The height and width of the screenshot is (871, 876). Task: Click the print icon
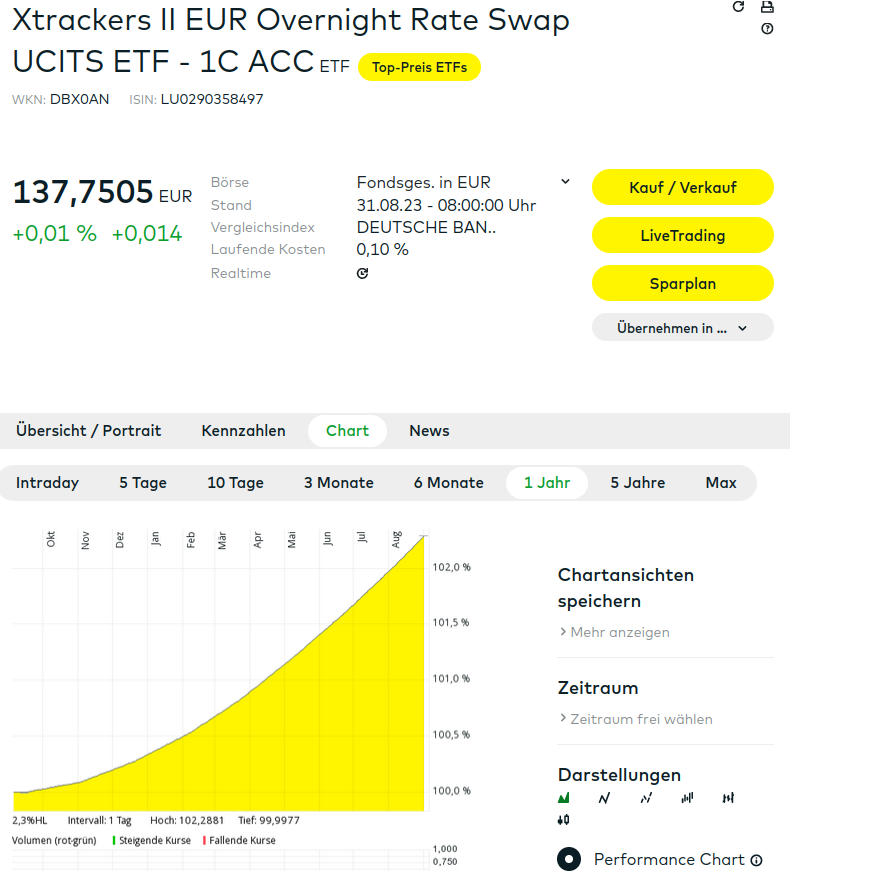(767, 6)
